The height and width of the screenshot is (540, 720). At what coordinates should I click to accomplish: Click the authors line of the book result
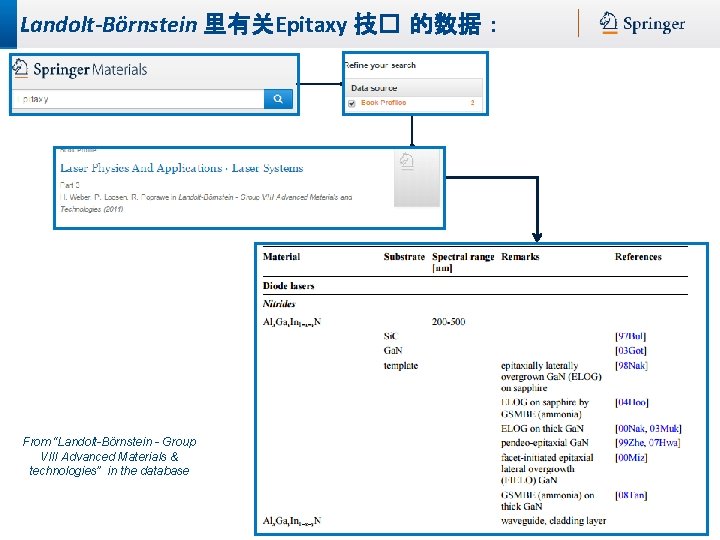(206, 203)
